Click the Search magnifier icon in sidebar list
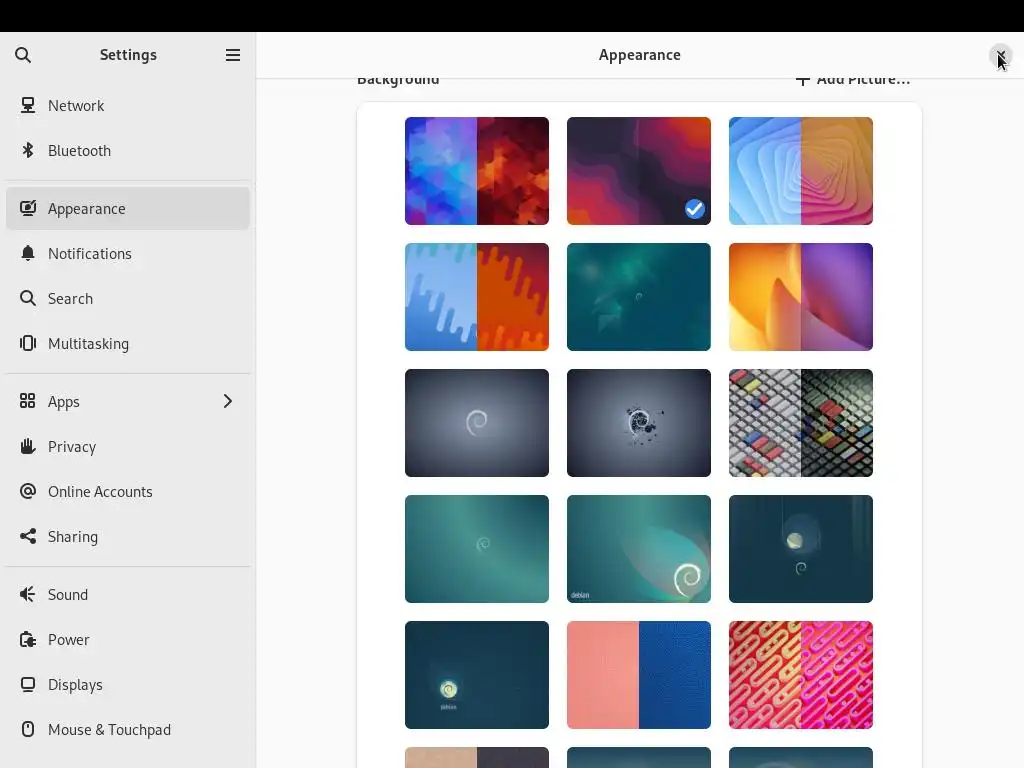The image size is (1024, 768). pyautogui.click(x=27, y=298)
